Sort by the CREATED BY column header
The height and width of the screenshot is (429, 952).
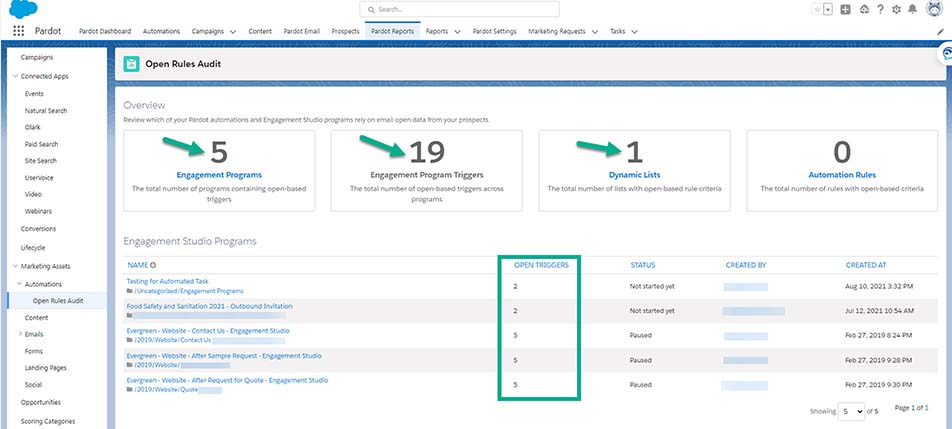pos(746,265)
